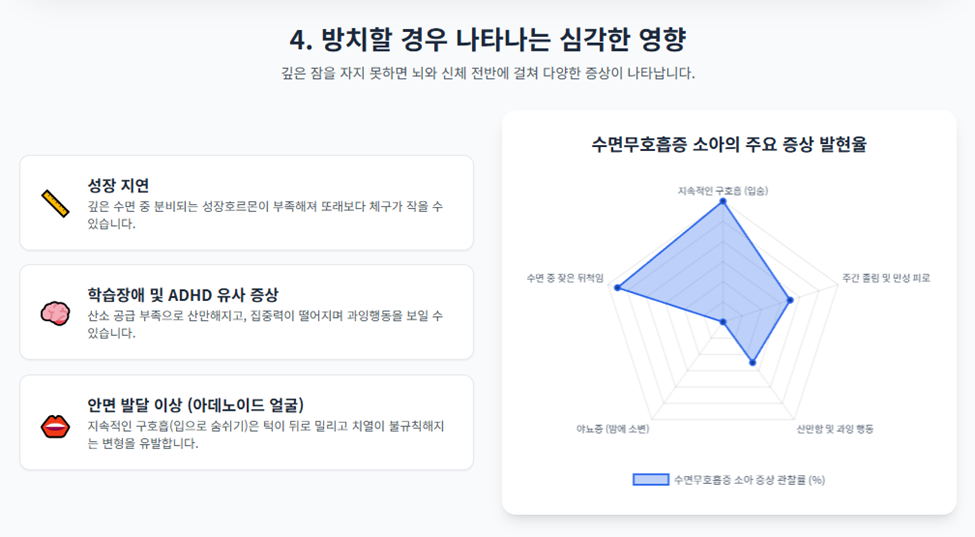Image resolution: width=975 pixels, height=537 pixels.
Task: Select the 주간 졸림 및 만성 피로 data point
Action: coord(790,300)
